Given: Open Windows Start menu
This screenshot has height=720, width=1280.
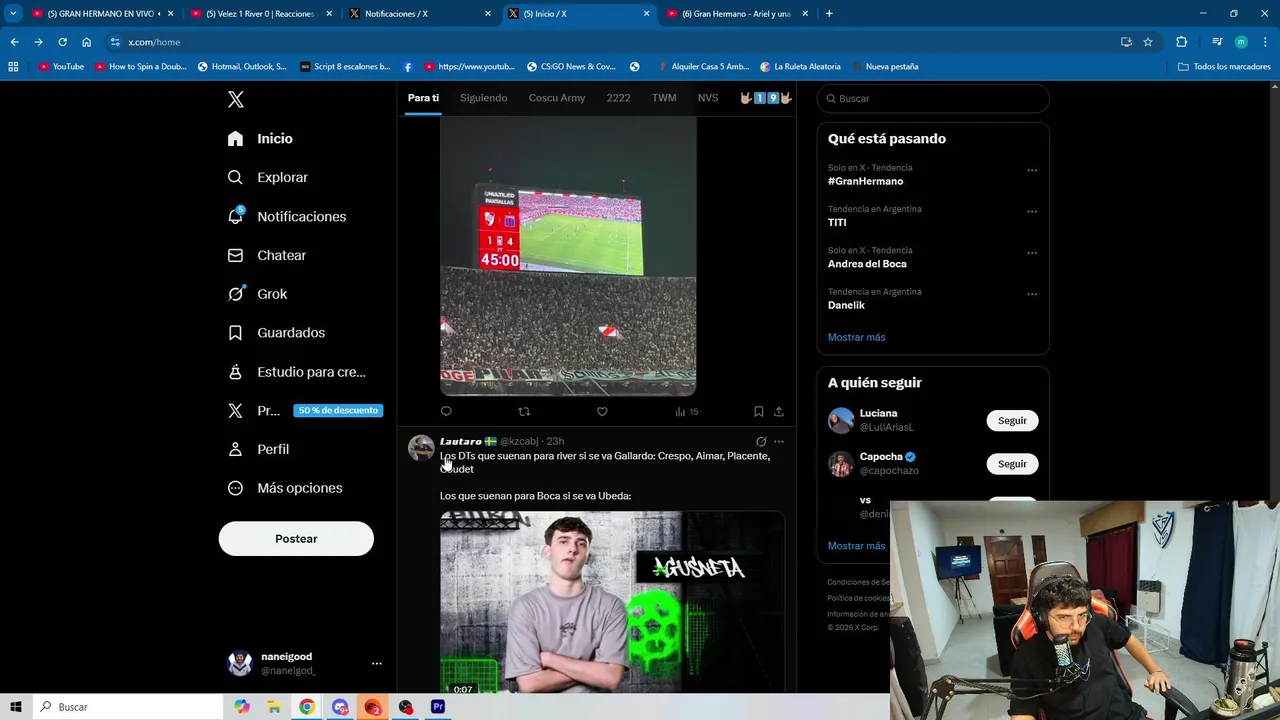Looking at the screenshot, I should click(16, 707).
